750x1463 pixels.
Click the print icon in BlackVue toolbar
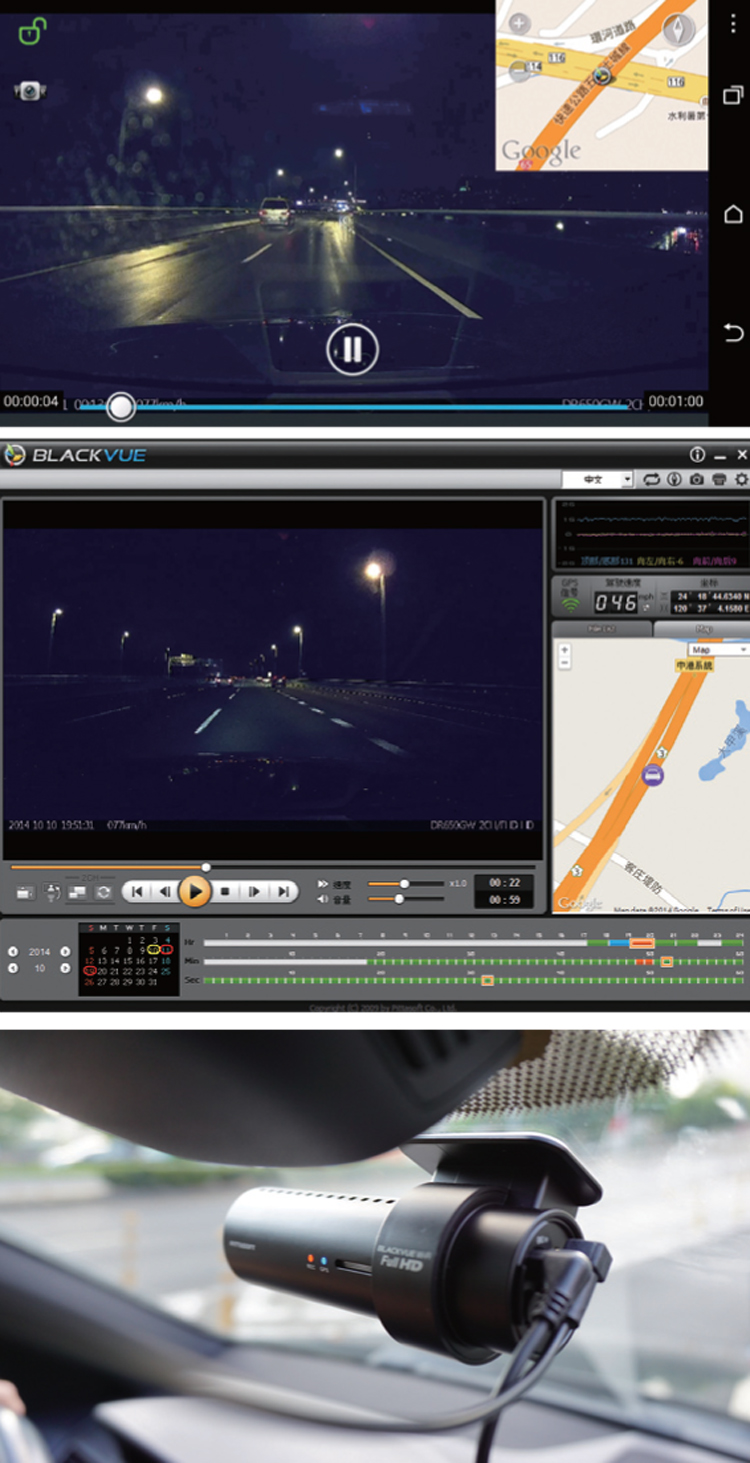pos(718,480)
